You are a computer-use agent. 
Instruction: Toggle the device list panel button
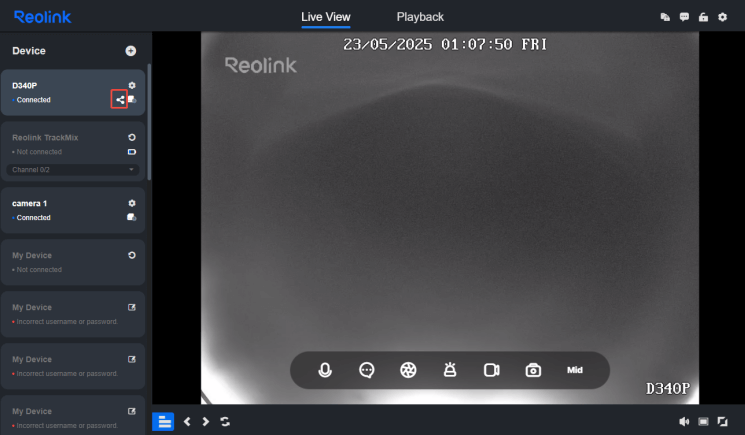point(163,422)
